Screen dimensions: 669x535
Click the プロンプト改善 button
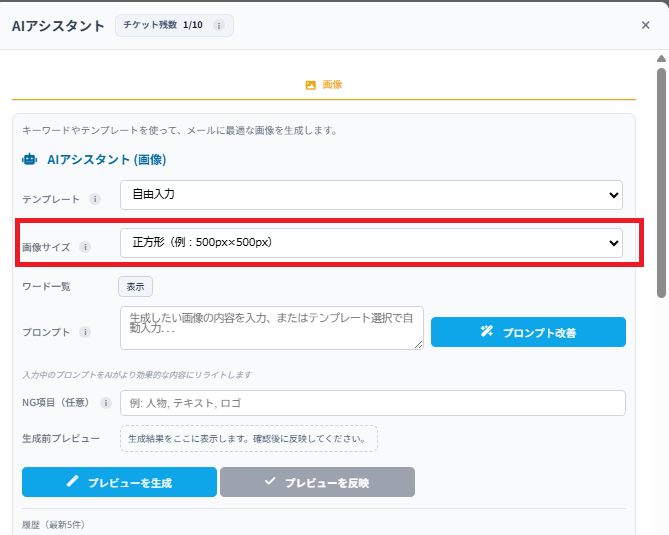528,332
